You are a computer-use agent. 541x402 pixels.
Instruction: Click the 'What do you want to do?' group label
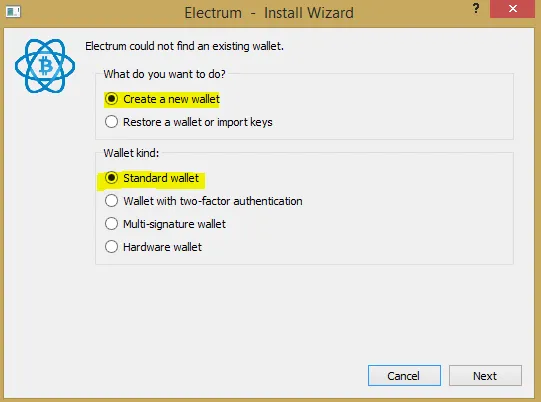[x=164, y=74]
